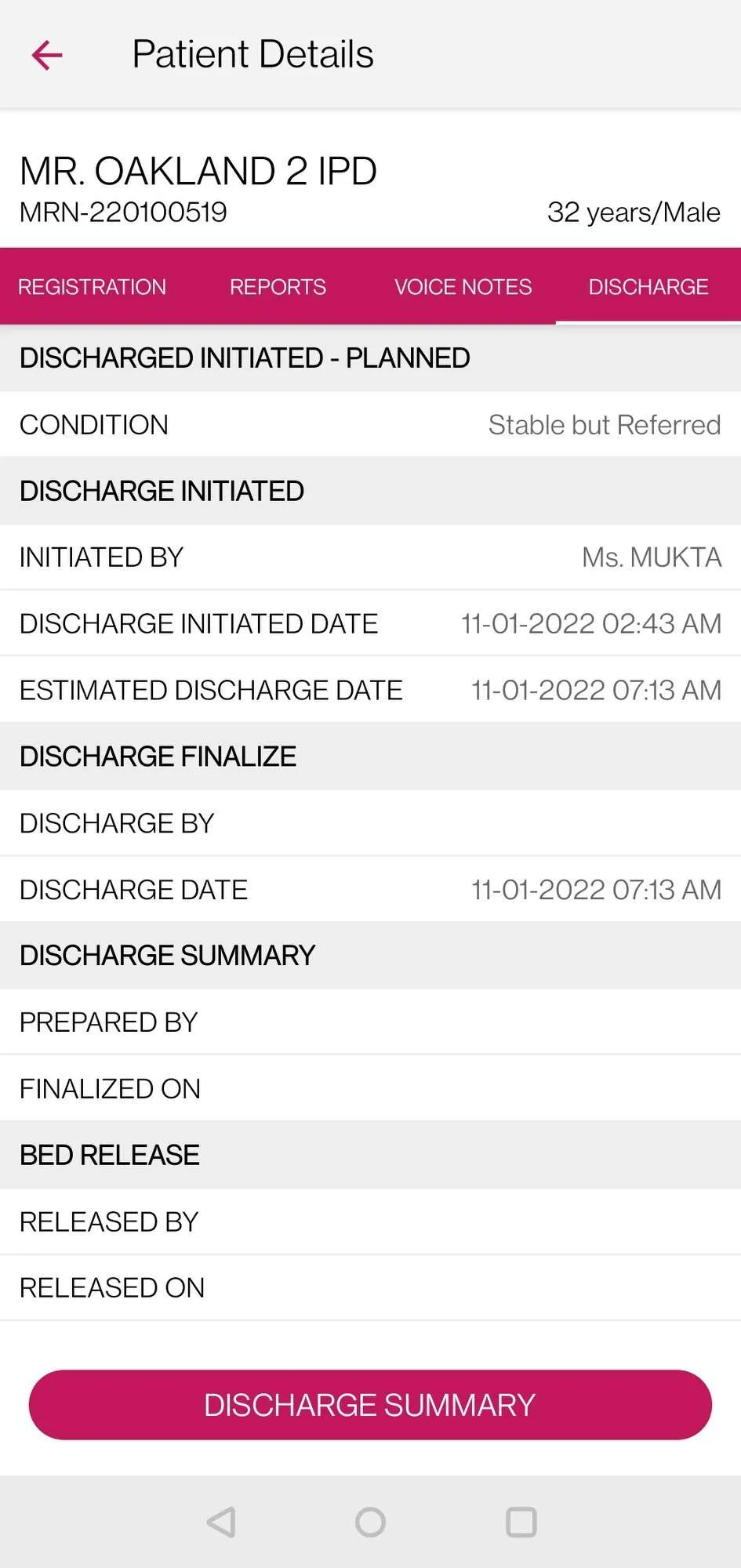The image size is (741, 1568).
Task: Tap Android home circle button
Action: (x=370, y=1522)
